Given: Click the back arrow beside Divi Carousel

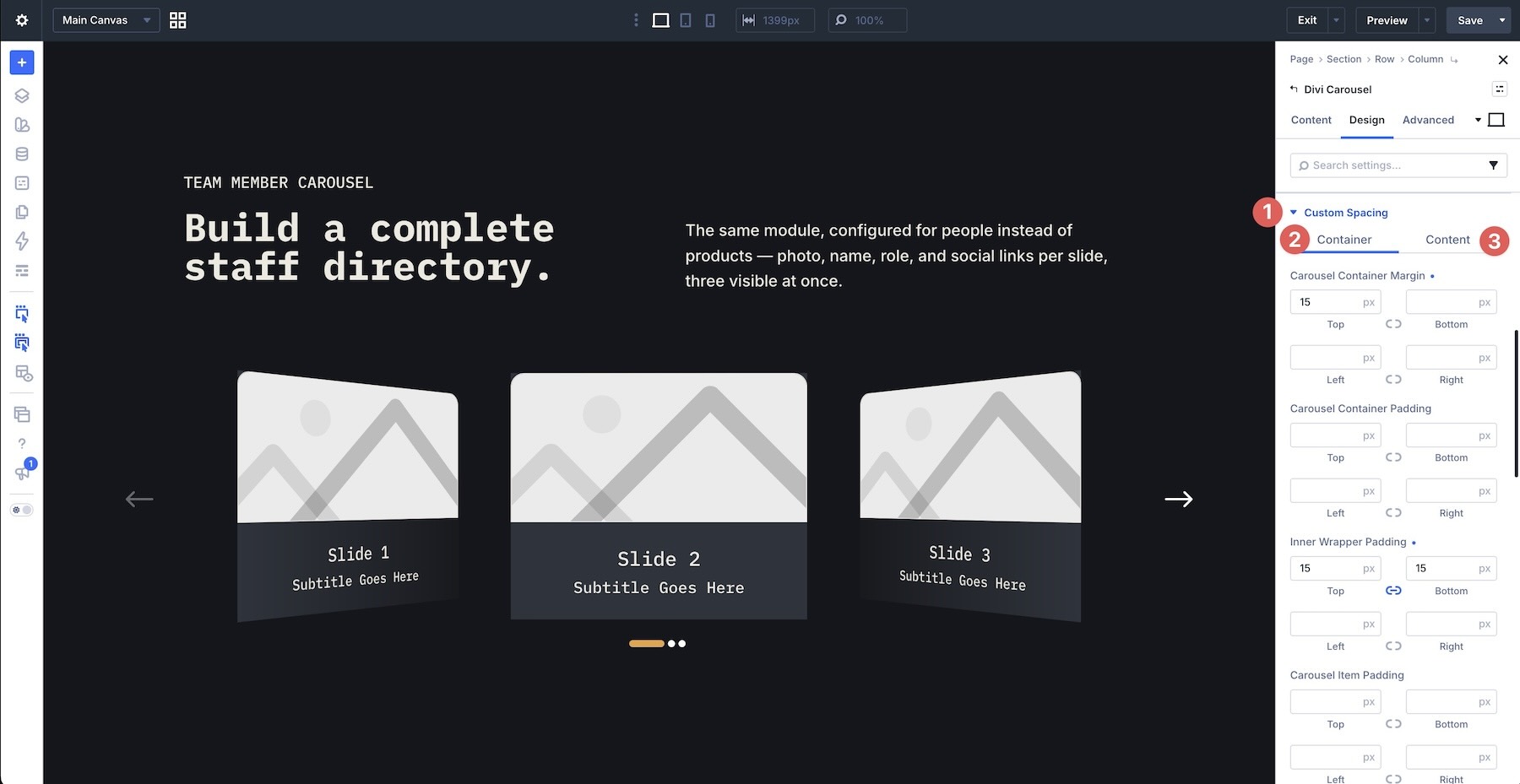Looking at the screenshot, I should tap(1294, 89).
